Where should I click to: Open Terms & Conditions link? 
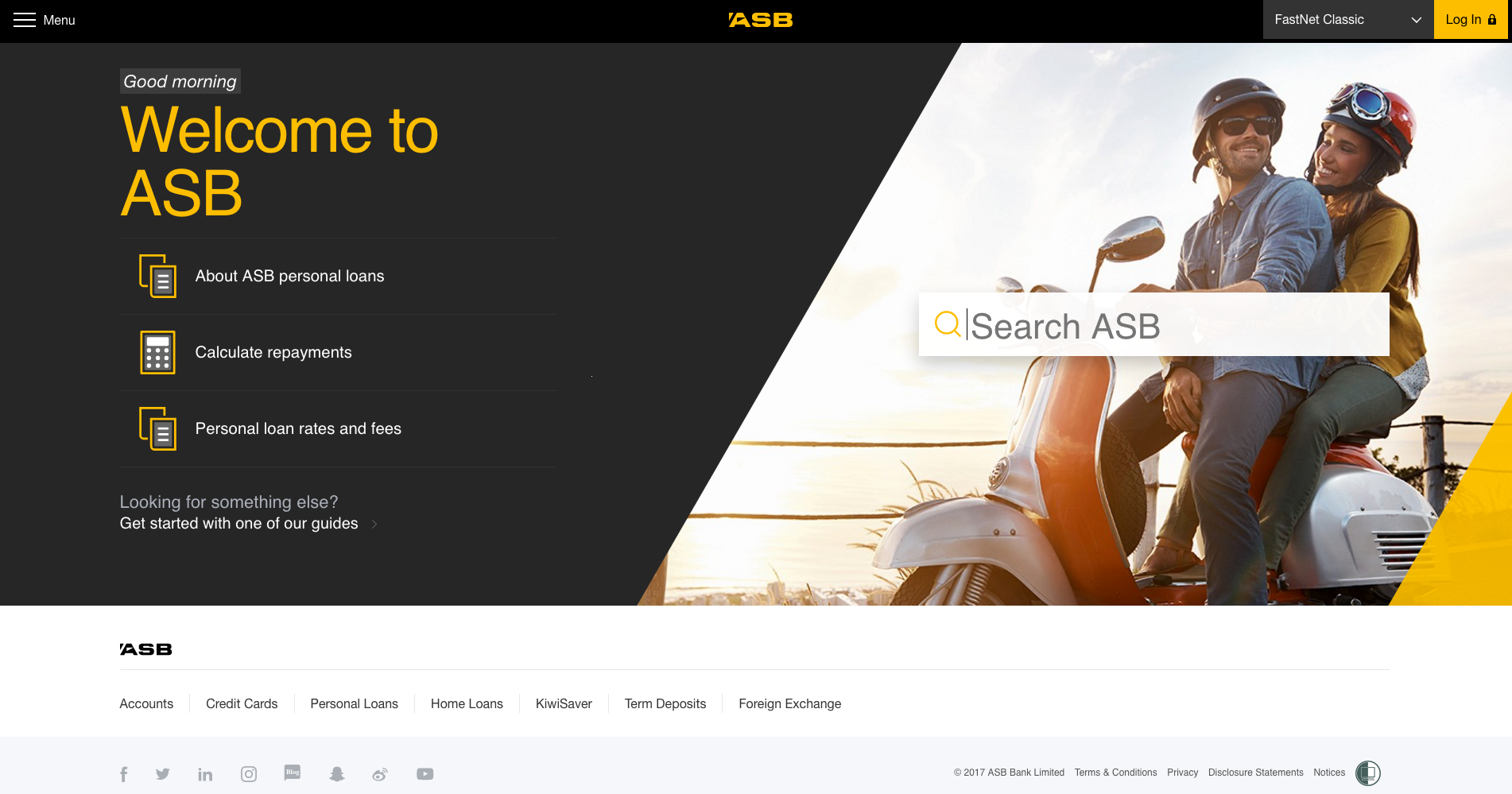[x=1115, y=773]
